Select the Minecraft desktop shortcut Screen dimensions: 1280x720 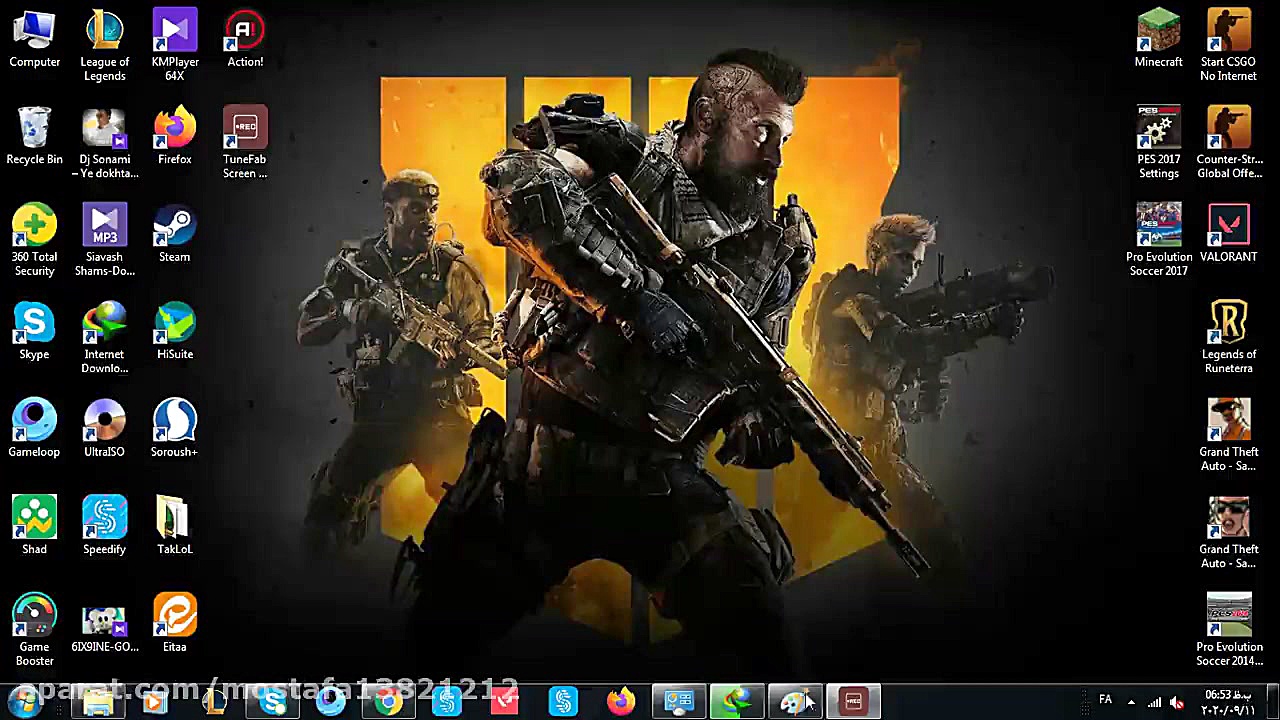pos(1158,39)
